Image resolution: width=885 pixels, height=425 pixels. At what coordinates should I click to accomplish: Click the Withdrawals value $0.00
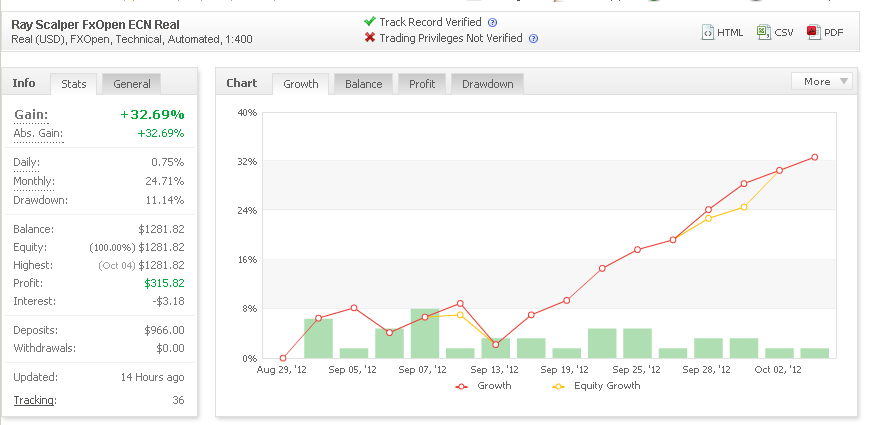(x=170, y=348)
